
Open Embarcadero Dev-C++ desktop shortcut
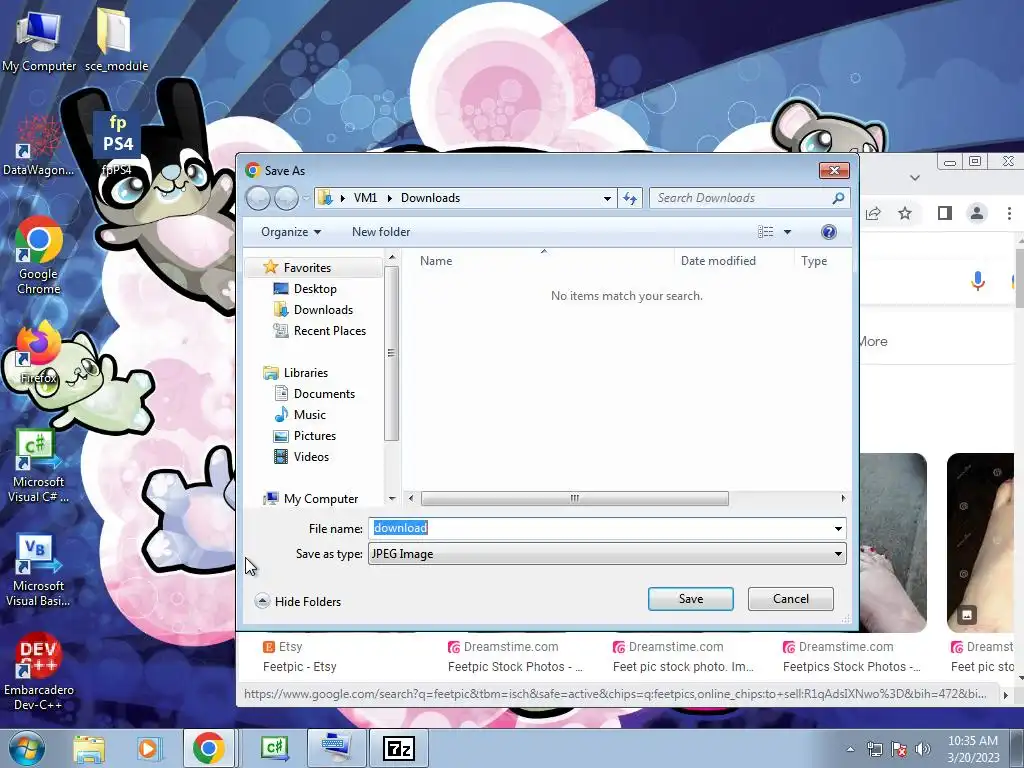click(38, 673)
